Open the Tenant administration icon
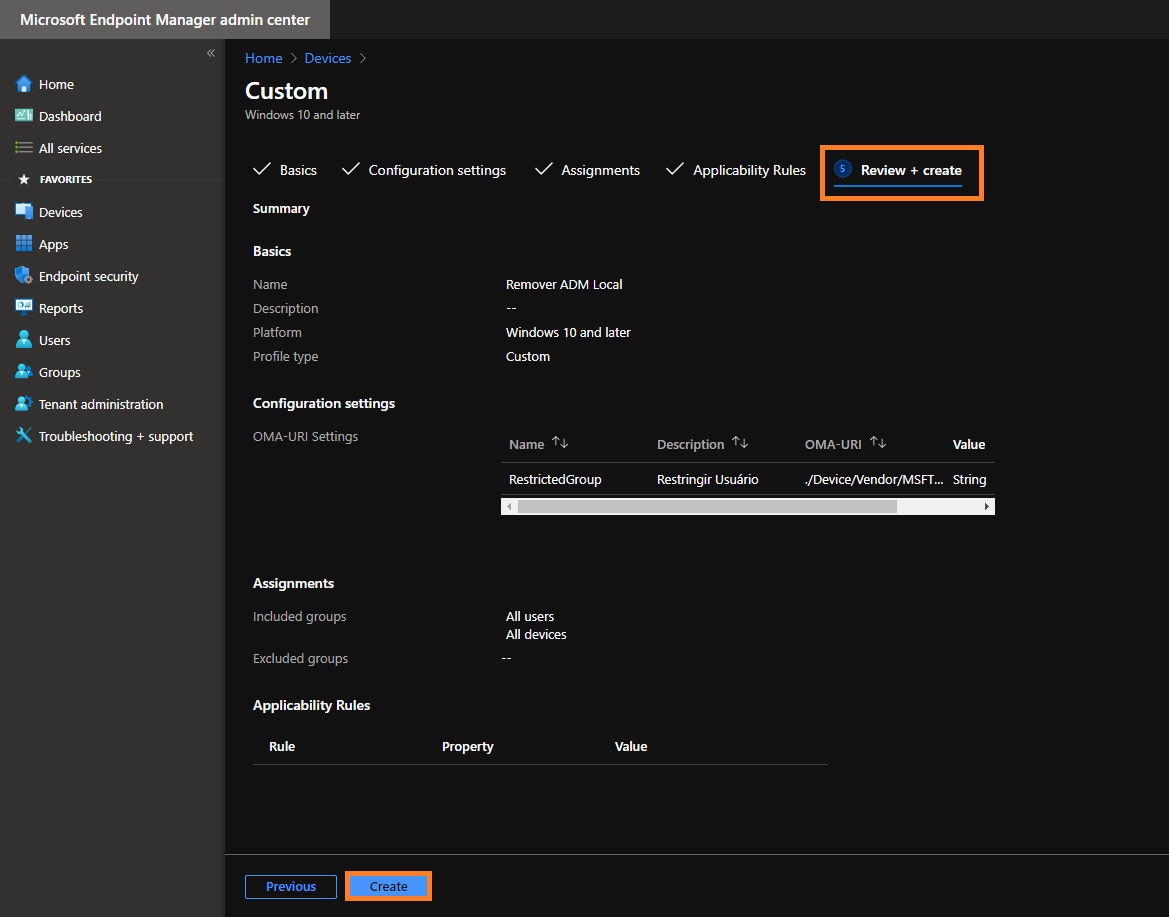The image size is (1169, 917). (24, 403)
